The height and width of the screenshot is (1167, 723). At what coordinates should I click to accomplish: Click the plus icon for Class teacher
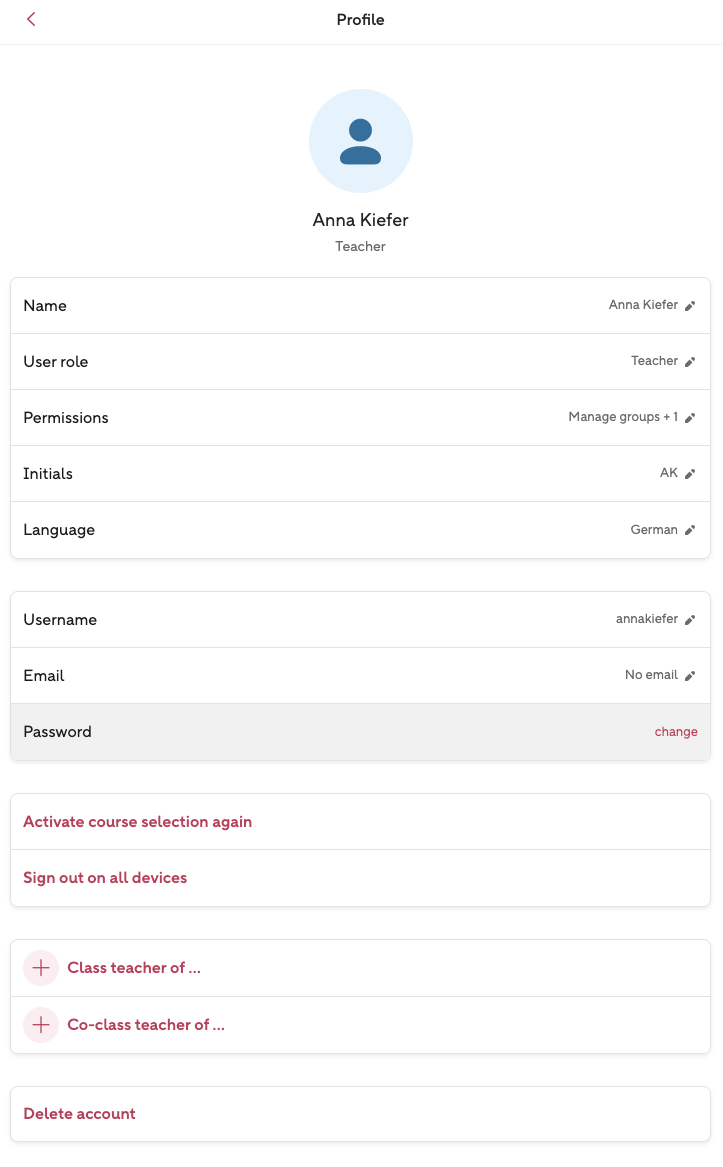[41, 968]
